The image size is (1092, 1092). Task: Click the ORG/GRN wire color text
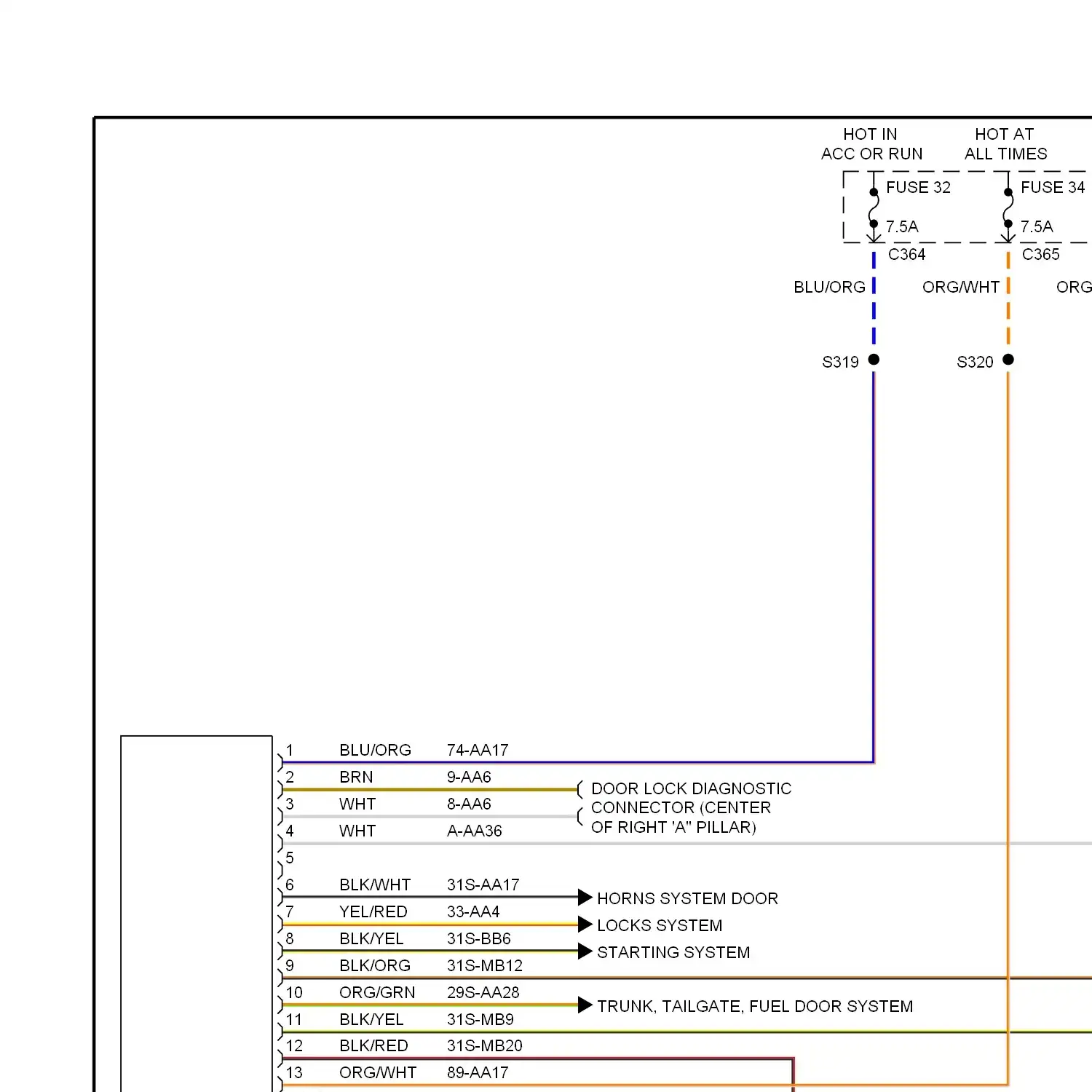(377, 992)
